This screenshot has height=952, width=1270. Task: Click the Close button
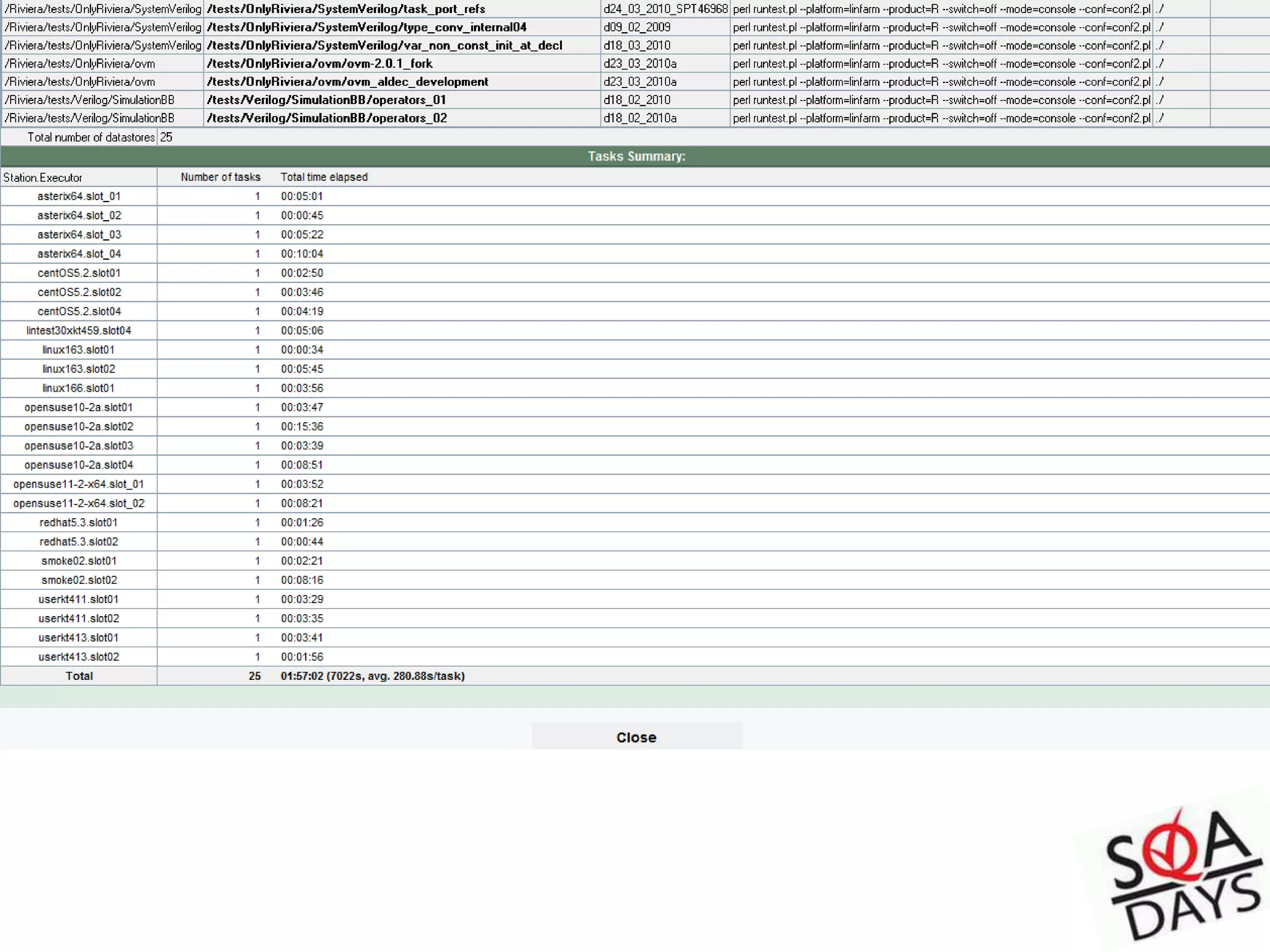point(636,737)
